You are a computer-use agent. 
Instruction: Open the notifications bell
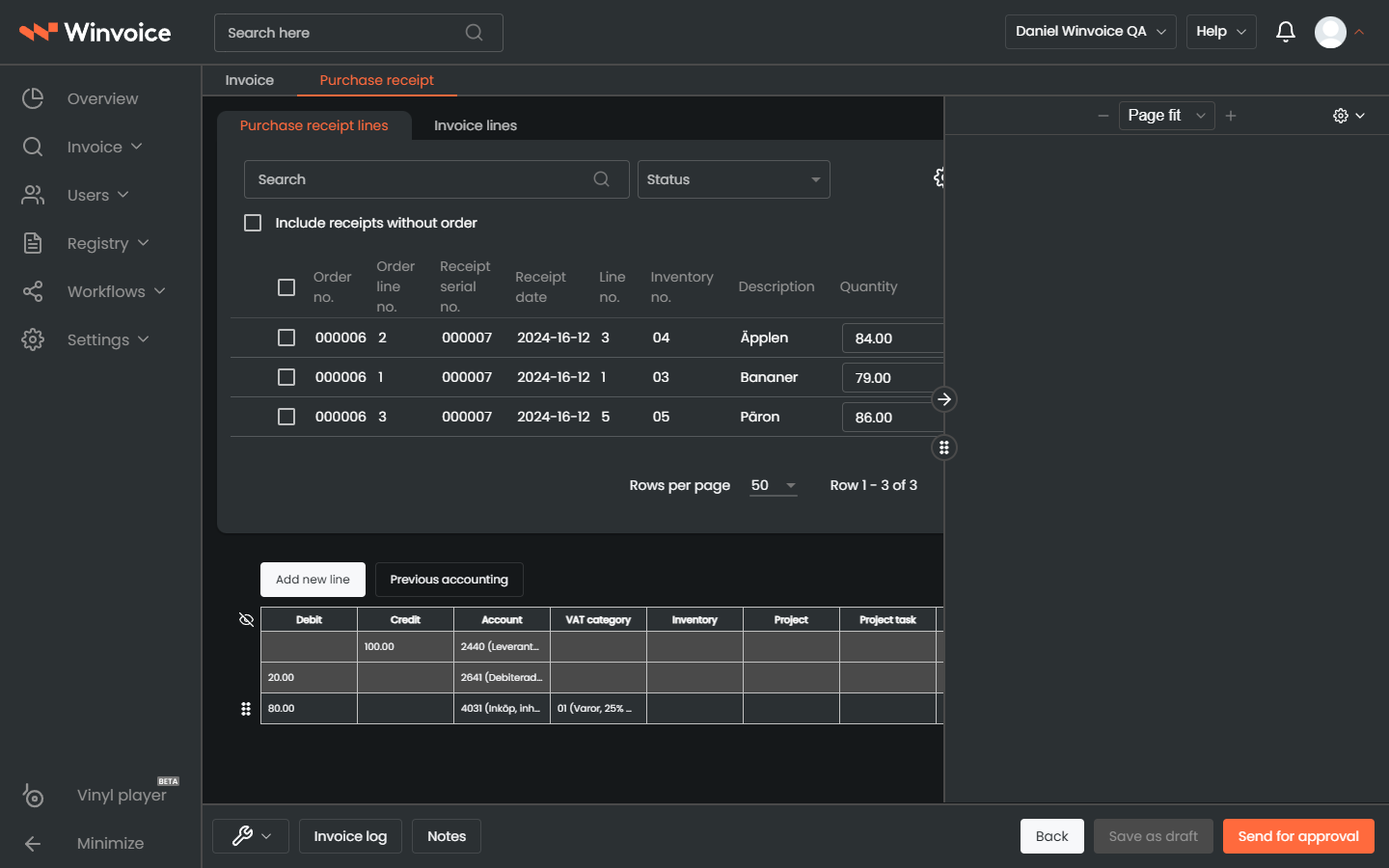pos(1285,32)
